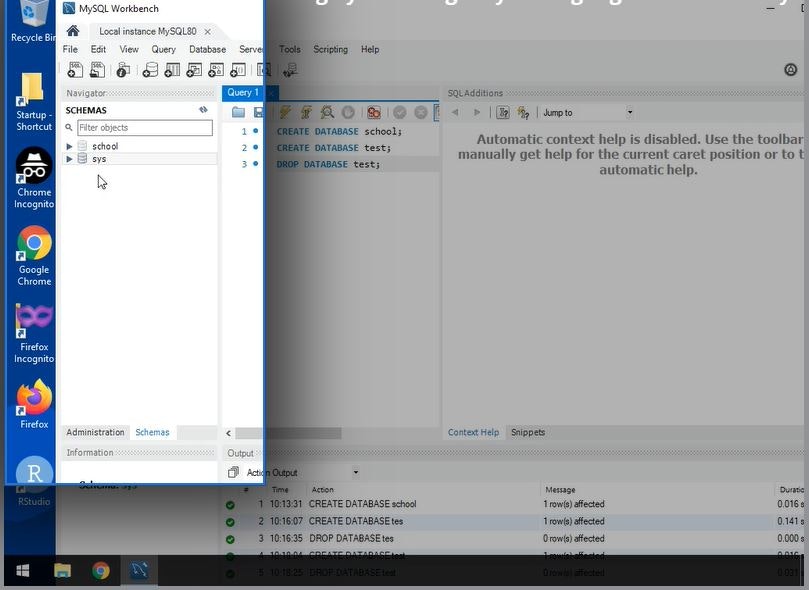
Task: Switch to the Administration tab
Action: pos(95,432)
